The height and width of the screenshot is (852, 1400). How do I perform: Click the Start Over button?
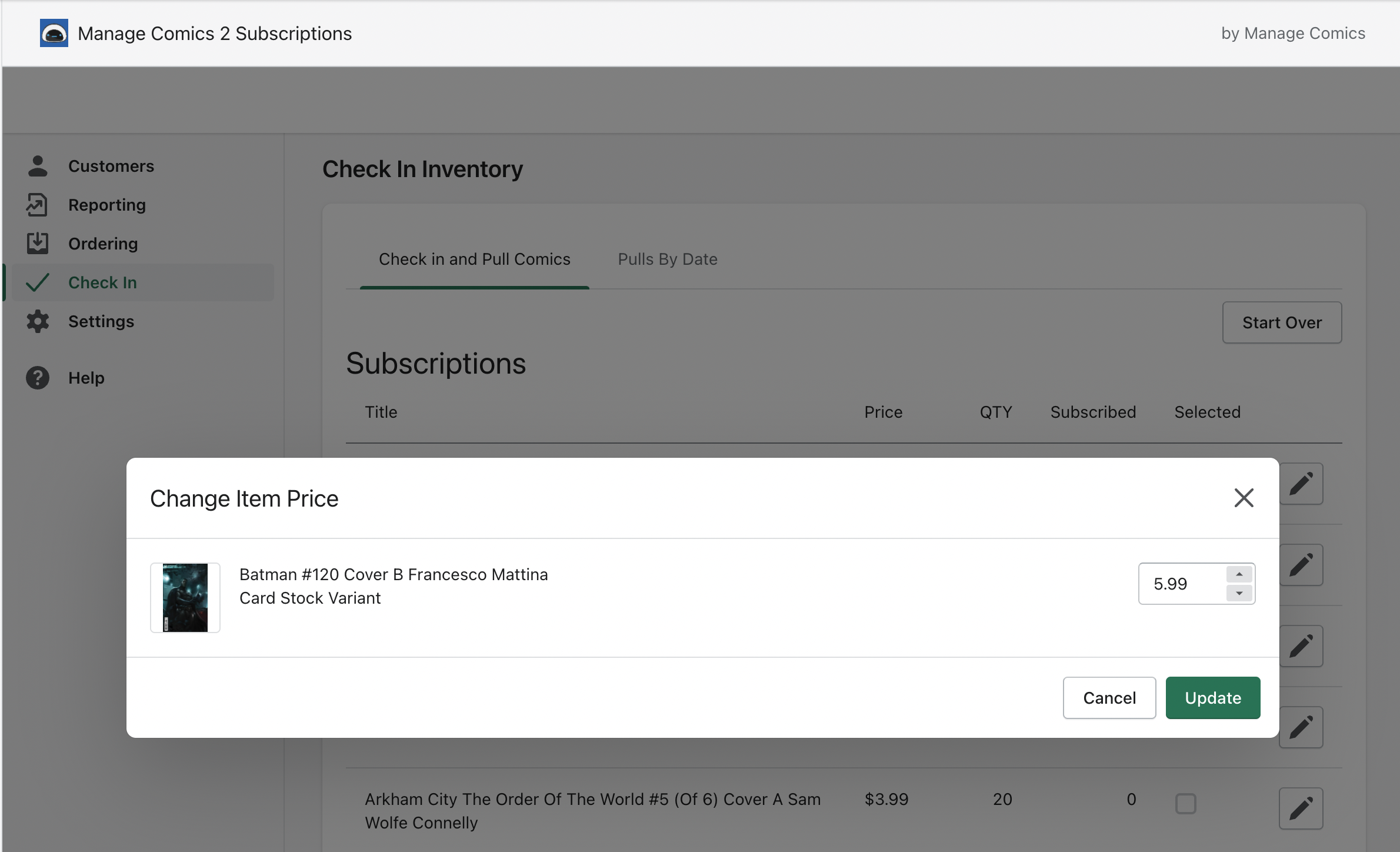[x=1282, y=322]
